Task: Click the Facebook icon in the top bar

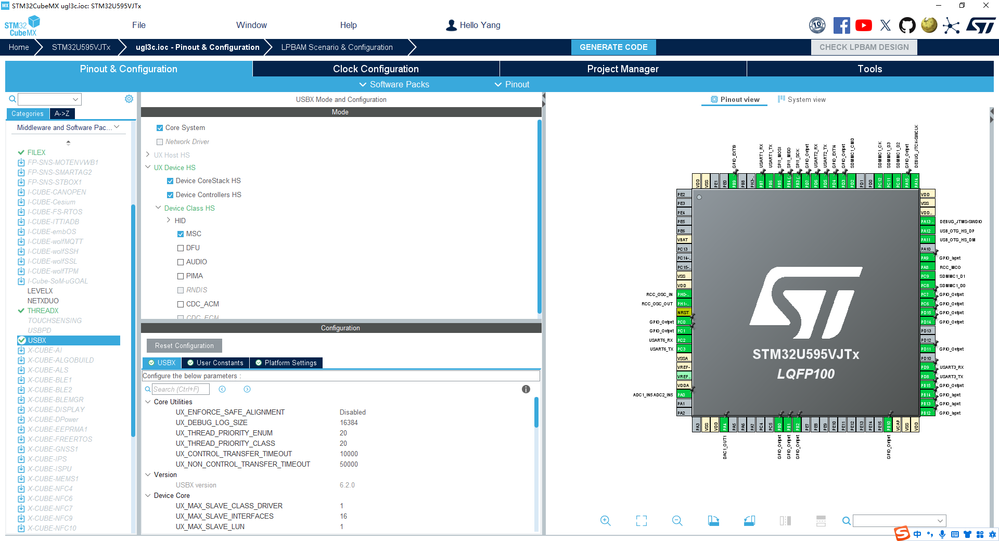Action: (x=841, y=25)
